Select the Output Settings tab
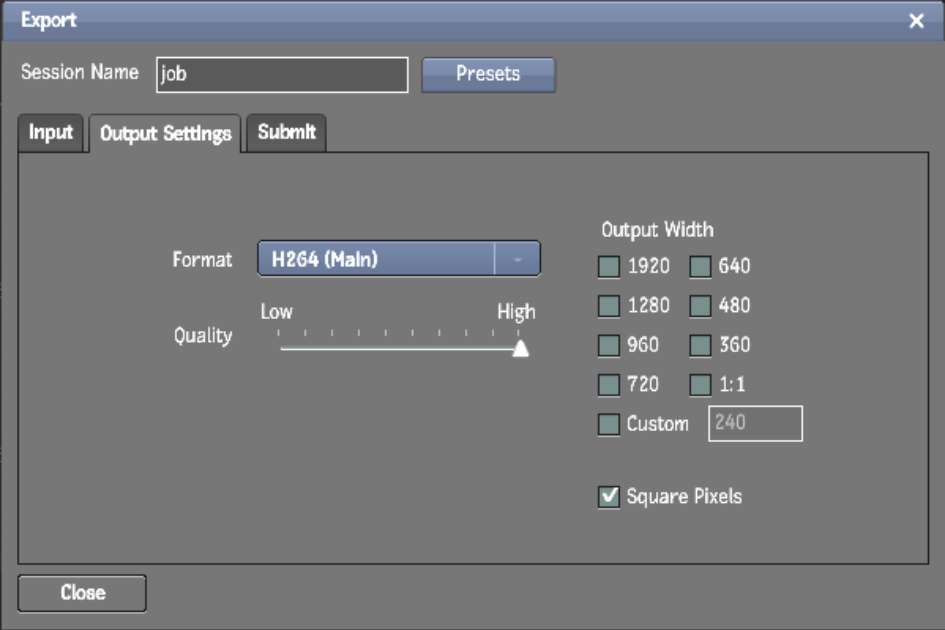Screen dimensions: 945x630 pyautogui.click(x=166, y=134)
